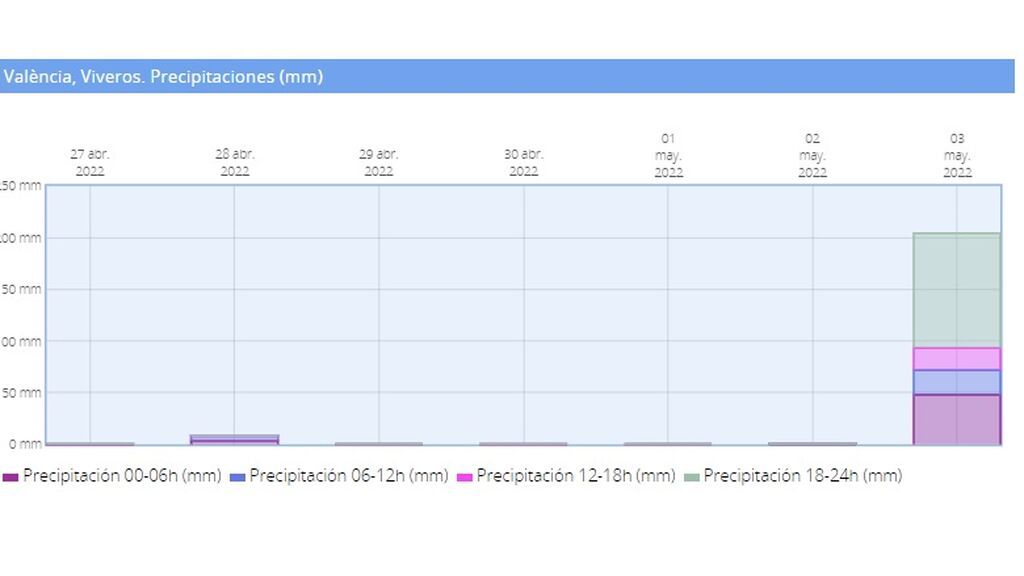Click the blue 06-12h bar segment for 03 may.
1024x576 pixels.
(957, 383)
